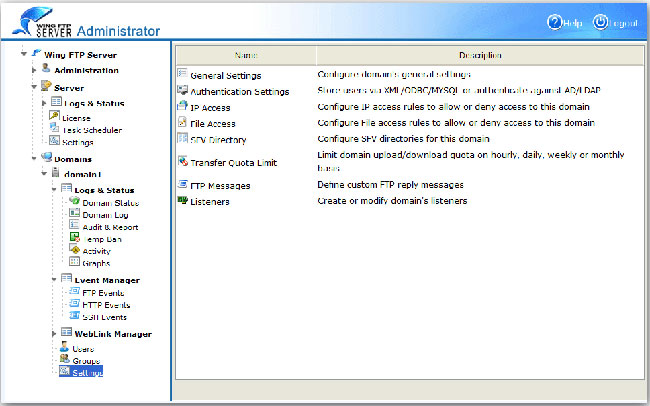Click the Graphs icon in tree
Image resolution: width=650 pixels, height=406 pixels.
[x=75, y=262]
